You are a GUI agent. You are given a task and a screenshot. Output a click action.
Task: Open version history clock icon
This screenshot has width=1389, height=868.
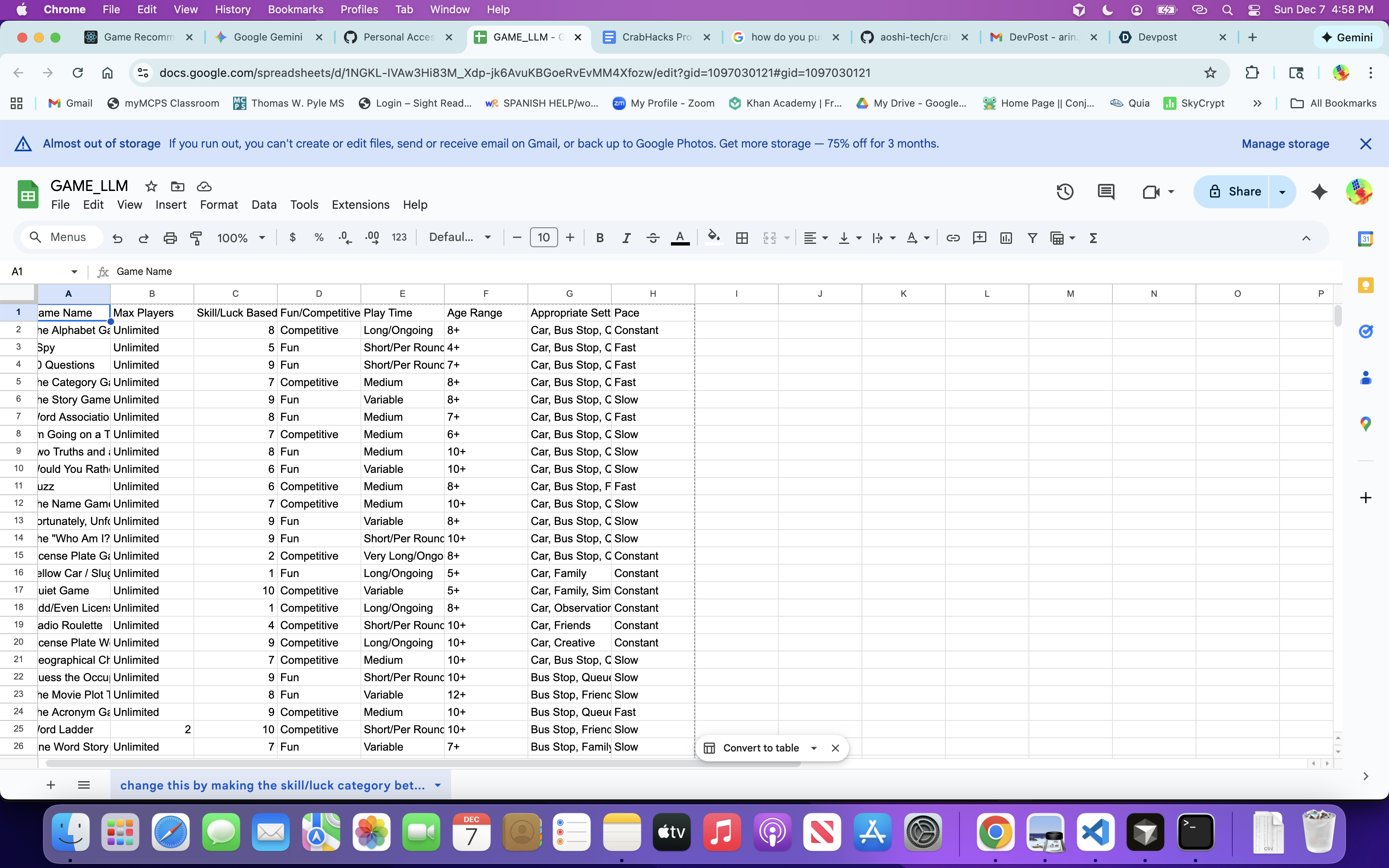click(x=1065, y=192)
